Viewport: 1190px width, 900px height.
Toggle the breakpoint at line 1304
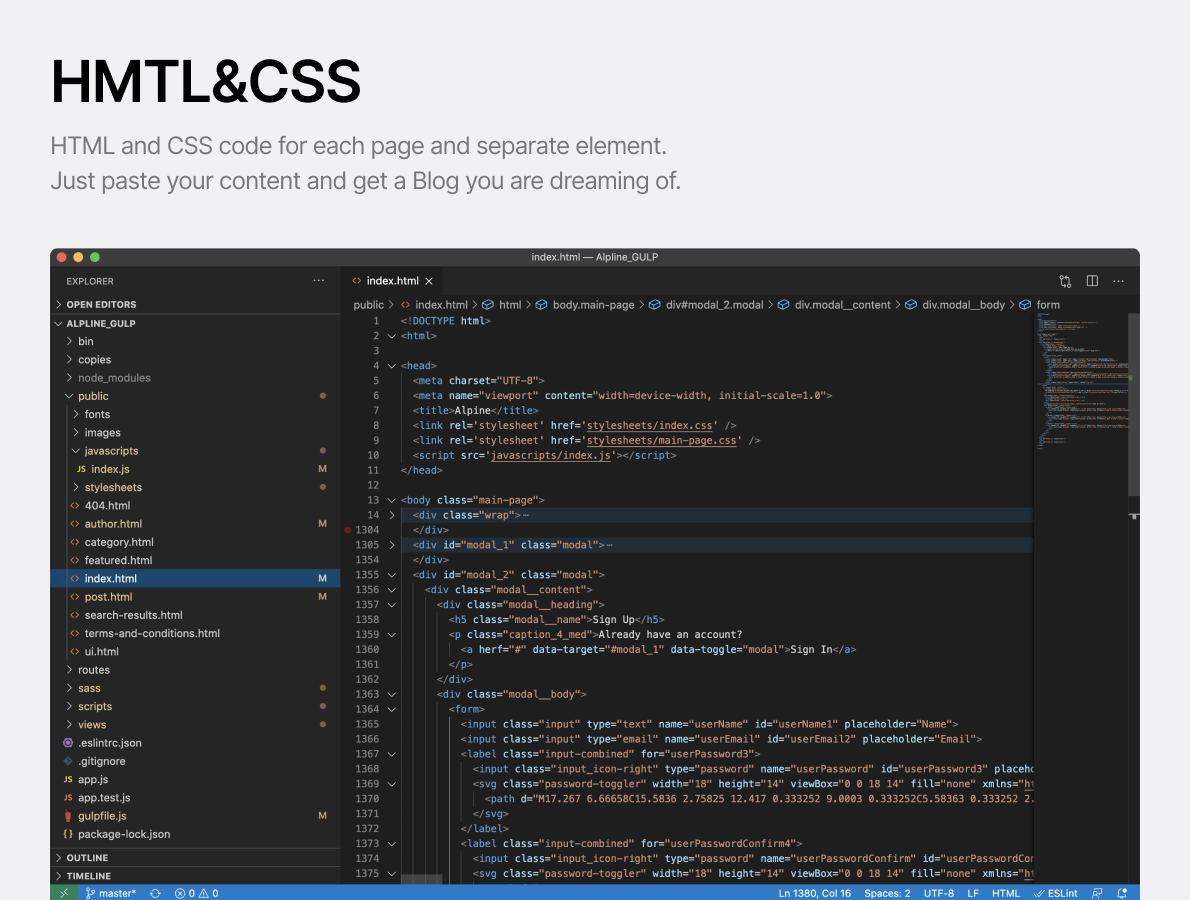(x=348, y=530)
